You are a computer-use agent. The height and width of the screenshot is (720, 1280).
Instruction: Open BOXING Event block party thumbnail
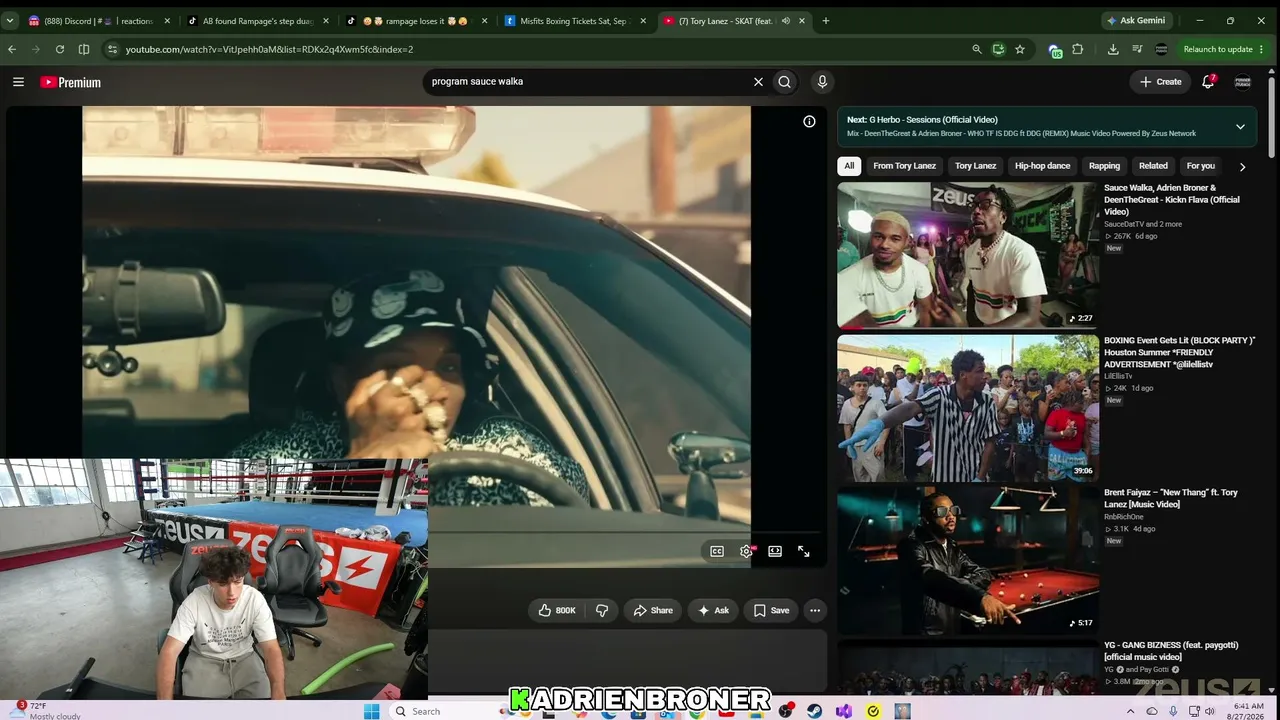968,408
